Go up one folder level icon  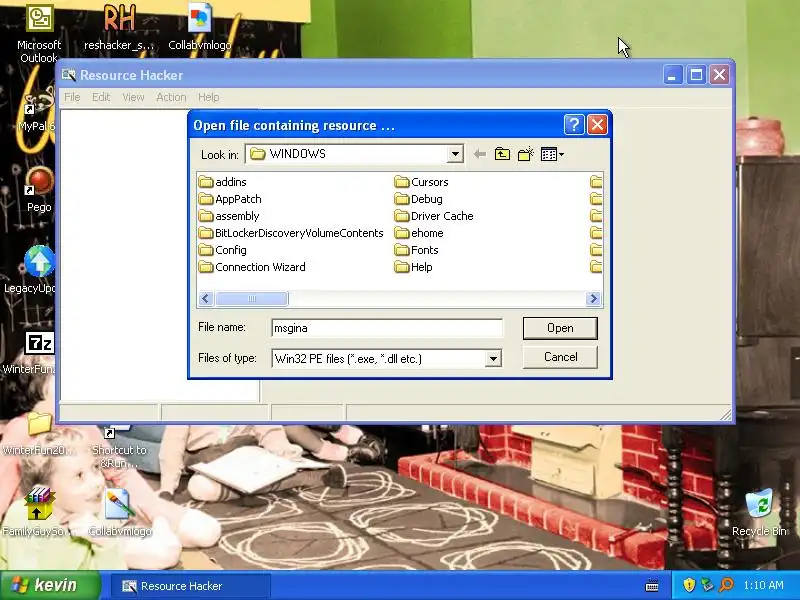tap(502, 154)
